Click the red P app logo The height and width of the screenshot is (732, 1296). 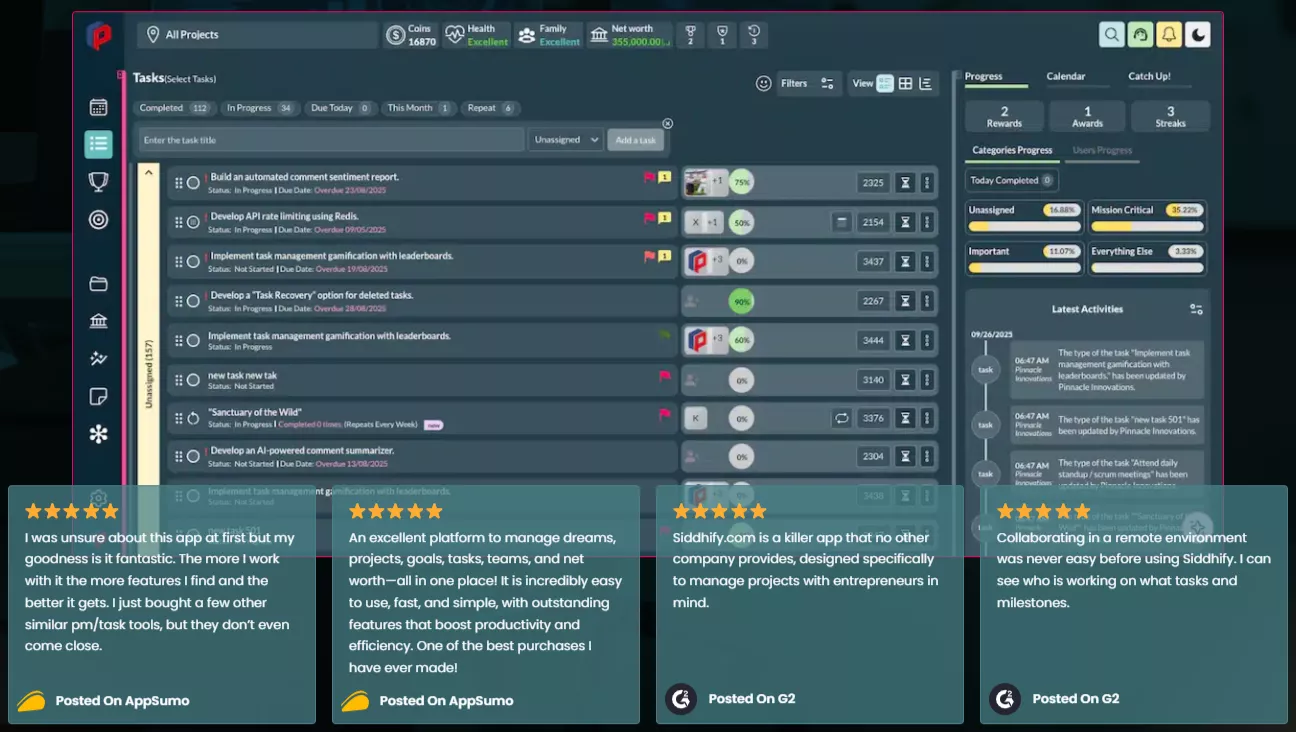click(98, 36)
